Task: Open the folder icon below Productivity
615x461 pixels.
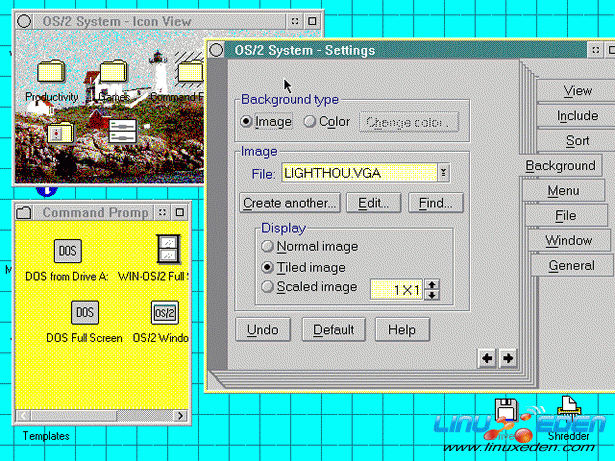Action: (60, 133)
